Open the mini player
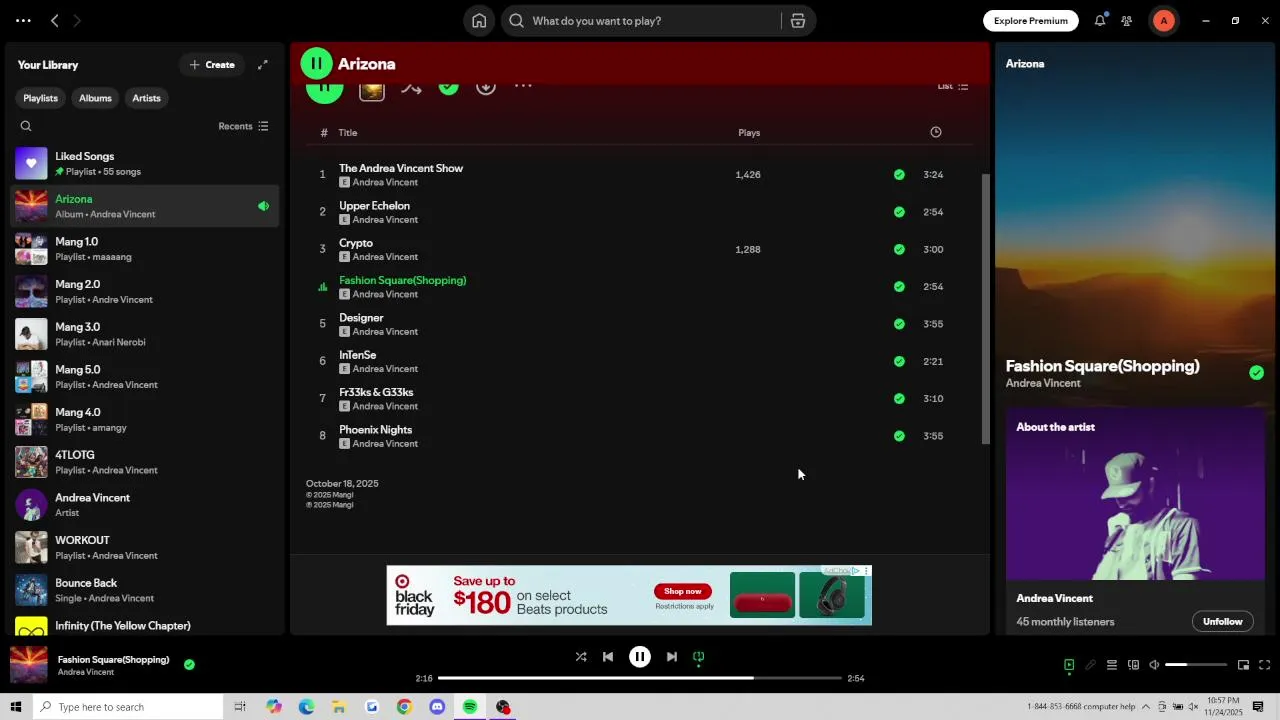 point(1243,665)
